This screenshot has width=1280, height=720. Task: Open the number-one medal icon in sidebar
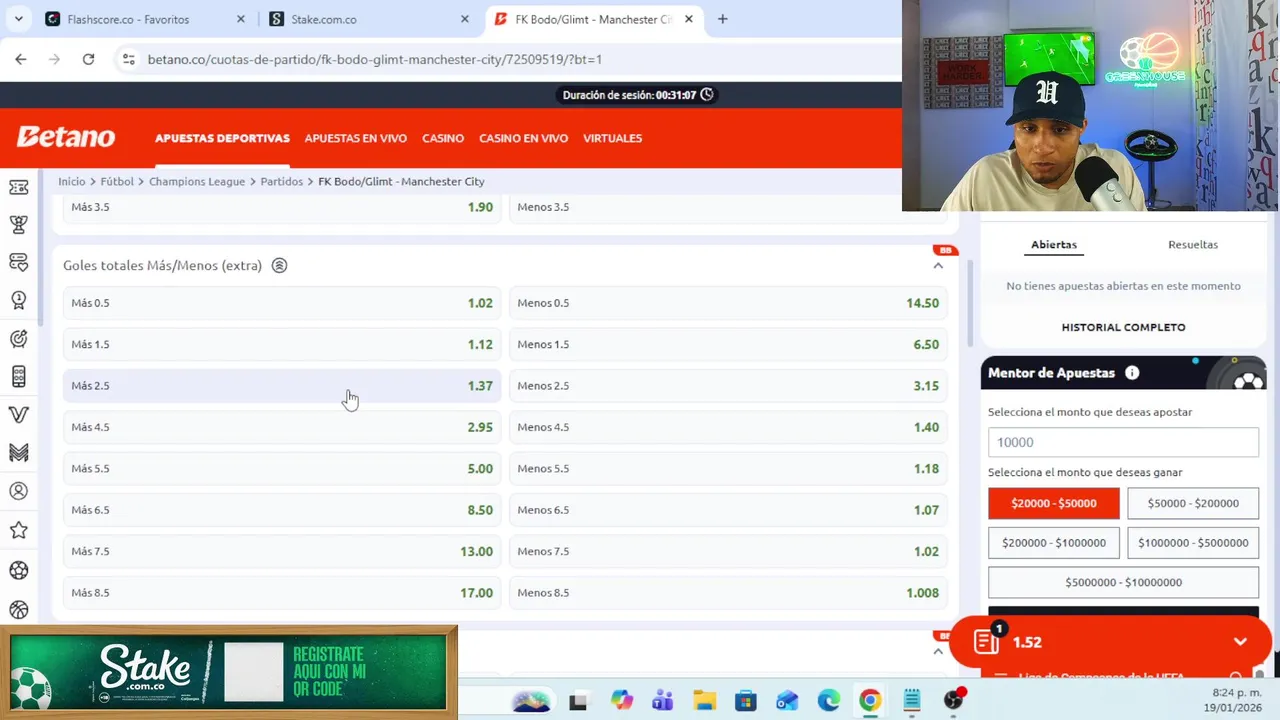point(18,300)
